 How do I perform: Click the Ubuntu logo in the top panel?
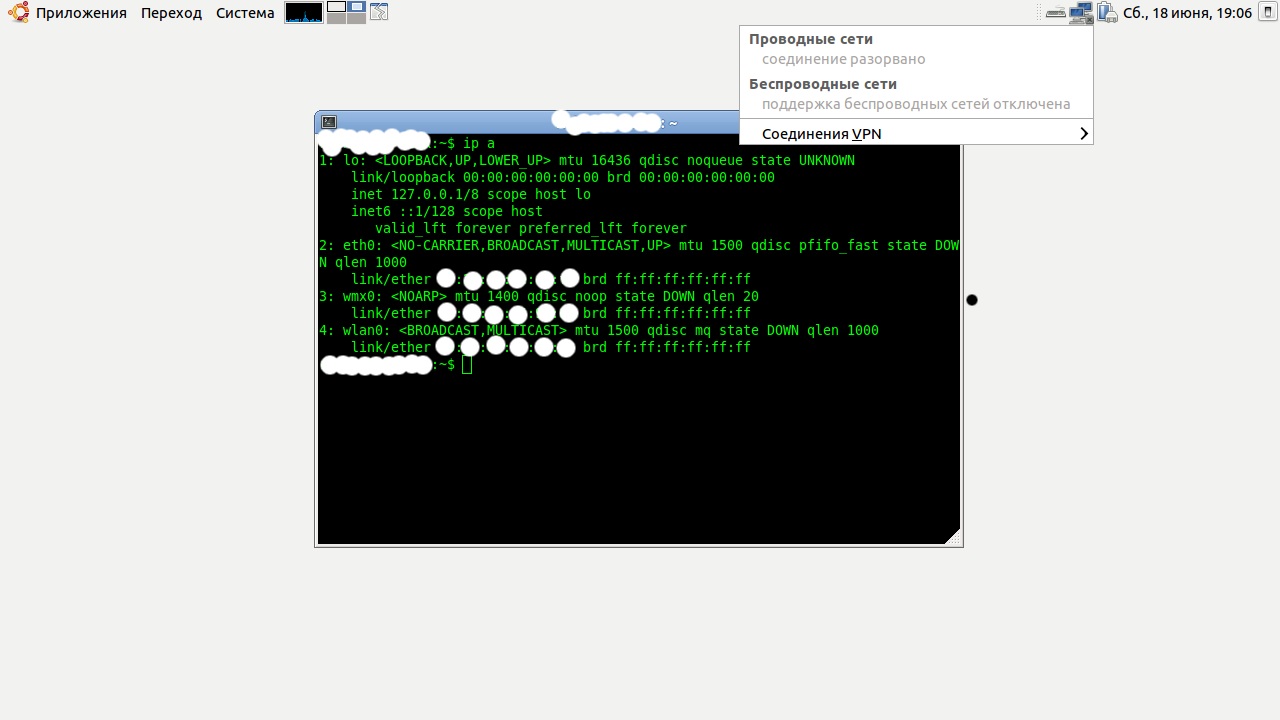point(18,13)
